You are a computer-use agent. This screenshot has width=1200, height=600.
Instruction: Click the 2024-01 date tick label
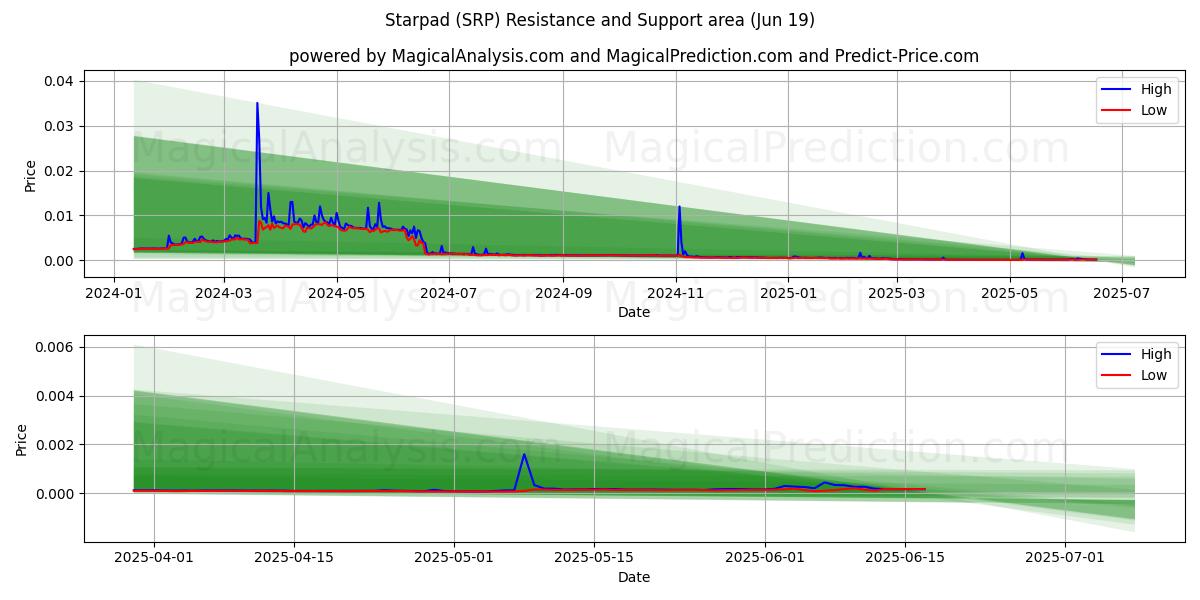[x=112, y=293]
